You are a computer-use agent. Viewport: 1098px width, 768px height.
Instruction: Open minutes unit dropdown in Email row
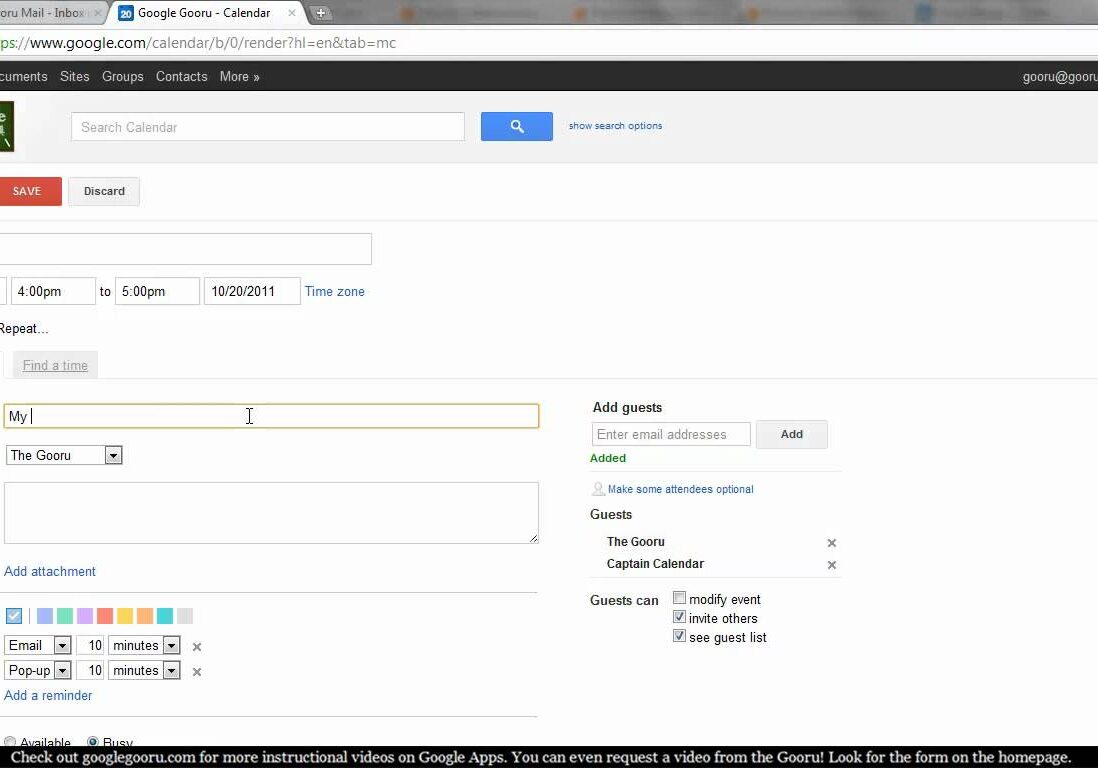pyautogui.click(x=145, y=645)
